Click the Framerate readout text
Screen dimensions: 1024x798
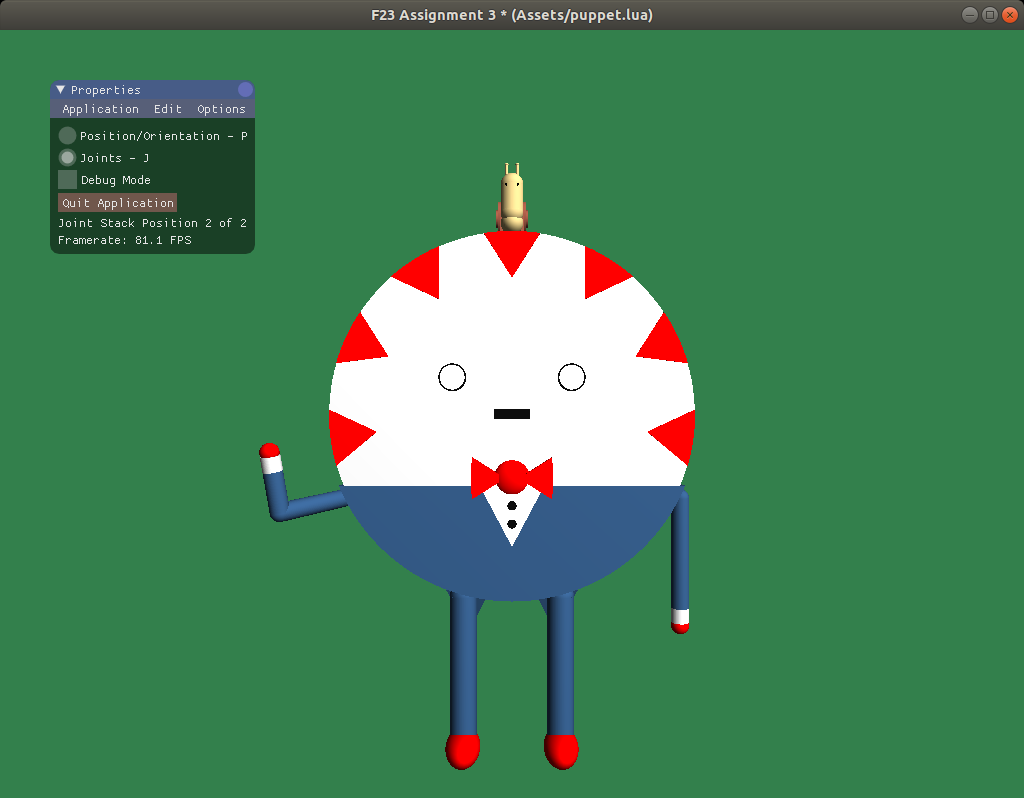(x=125, y=240)
